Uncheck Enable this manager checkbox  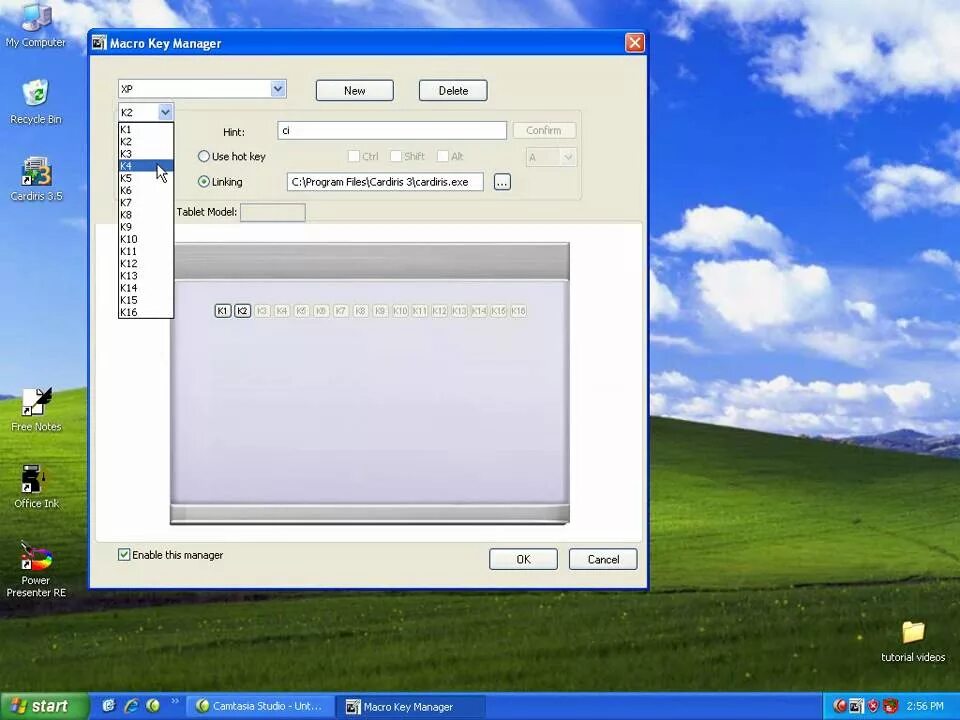(x=124, y=555)
